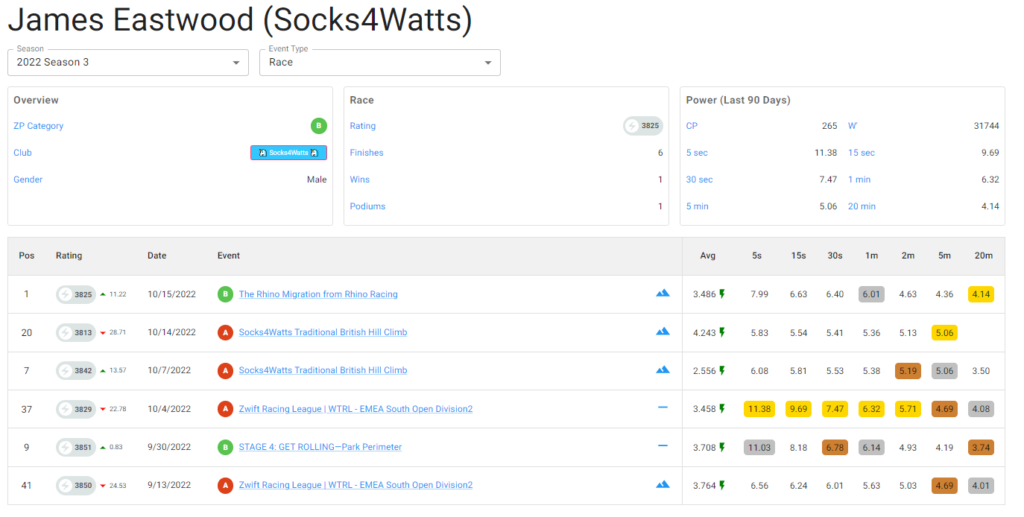Click the yellow highlighted 11.38 power cell
The image size is (1024, 517).
tap(759, 408)
